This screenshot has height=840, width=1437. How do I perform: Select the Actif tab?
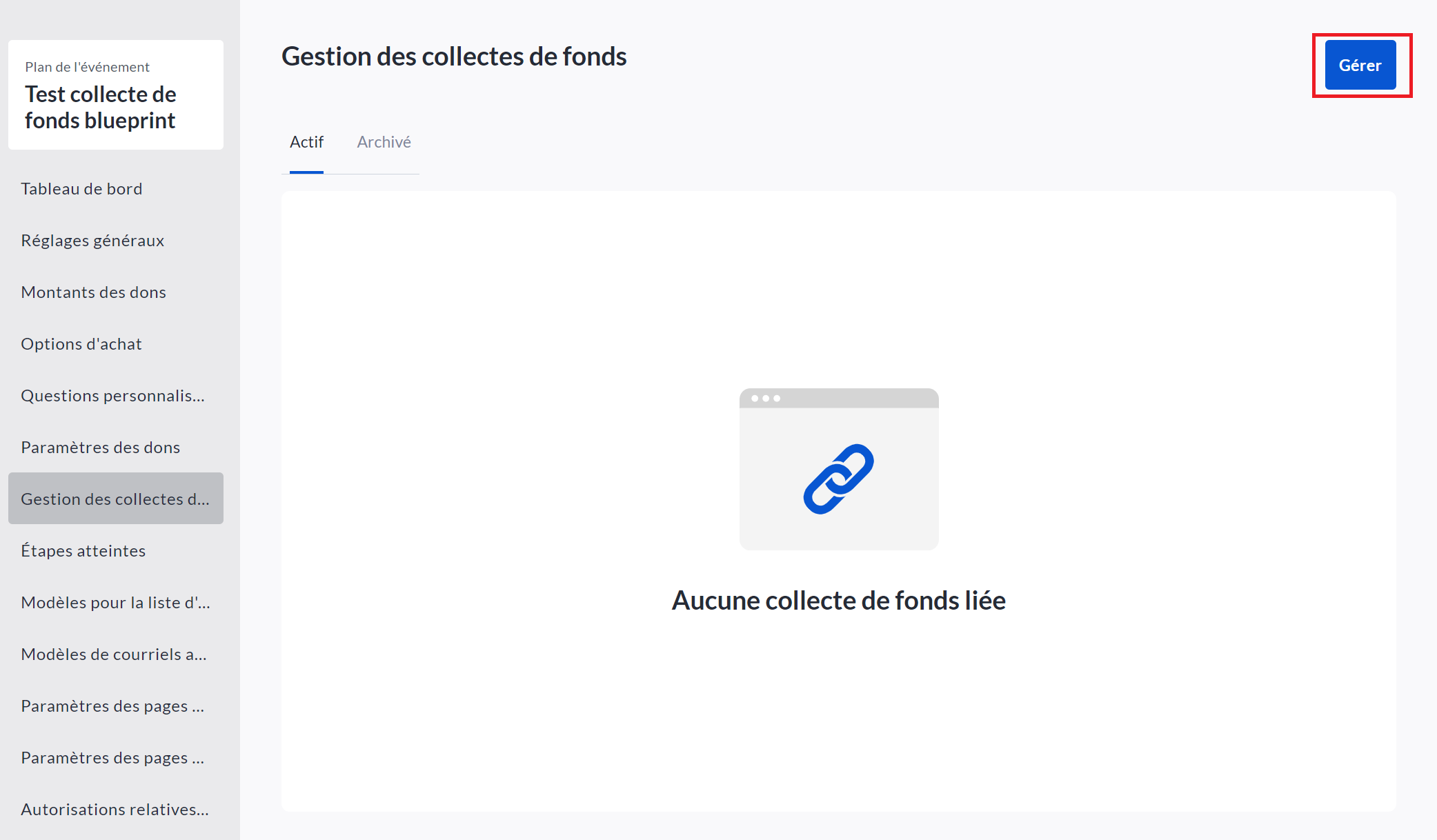[306, 142]
